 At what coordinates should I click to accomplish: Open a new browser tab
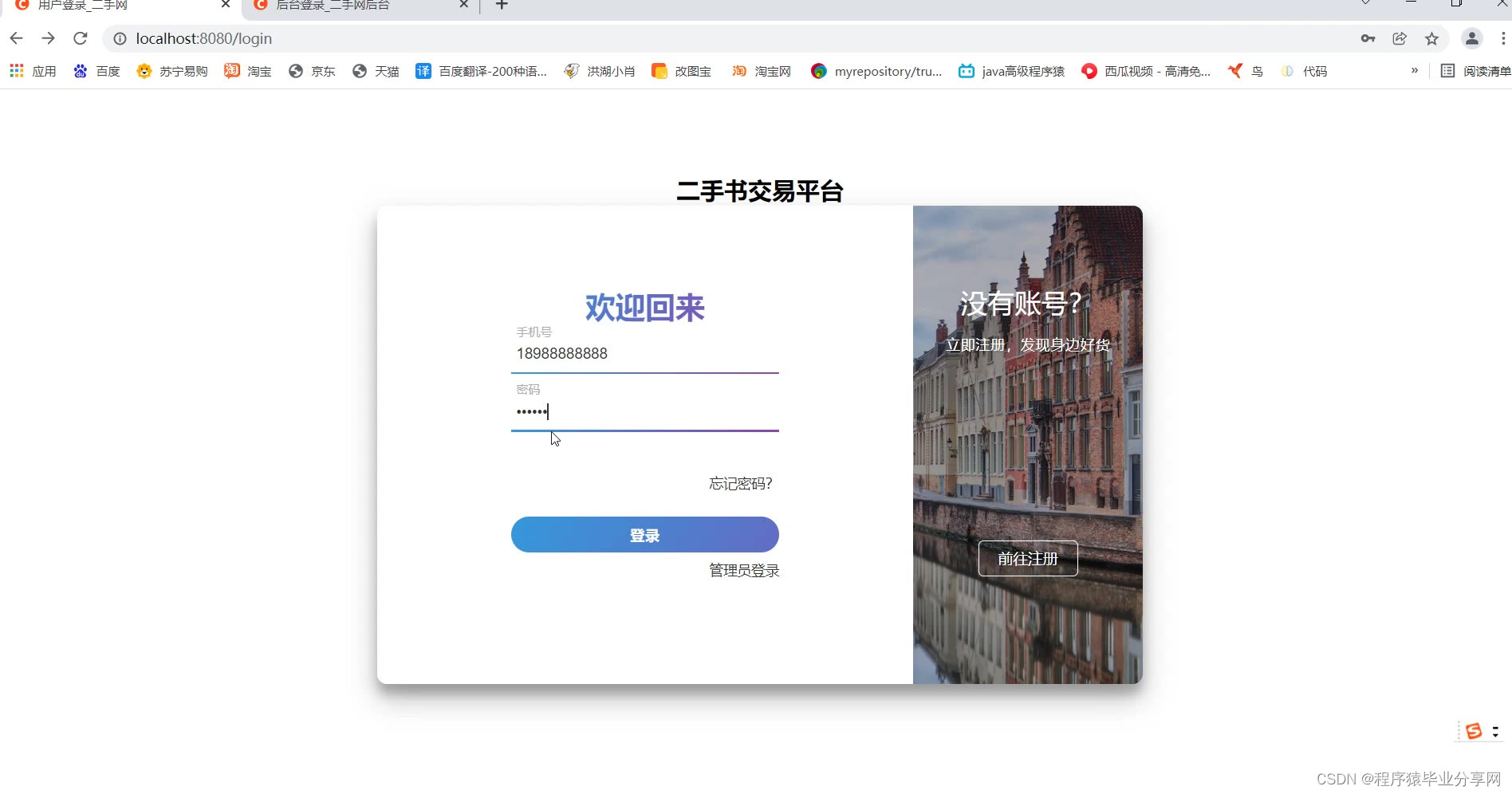click(502, 5)
